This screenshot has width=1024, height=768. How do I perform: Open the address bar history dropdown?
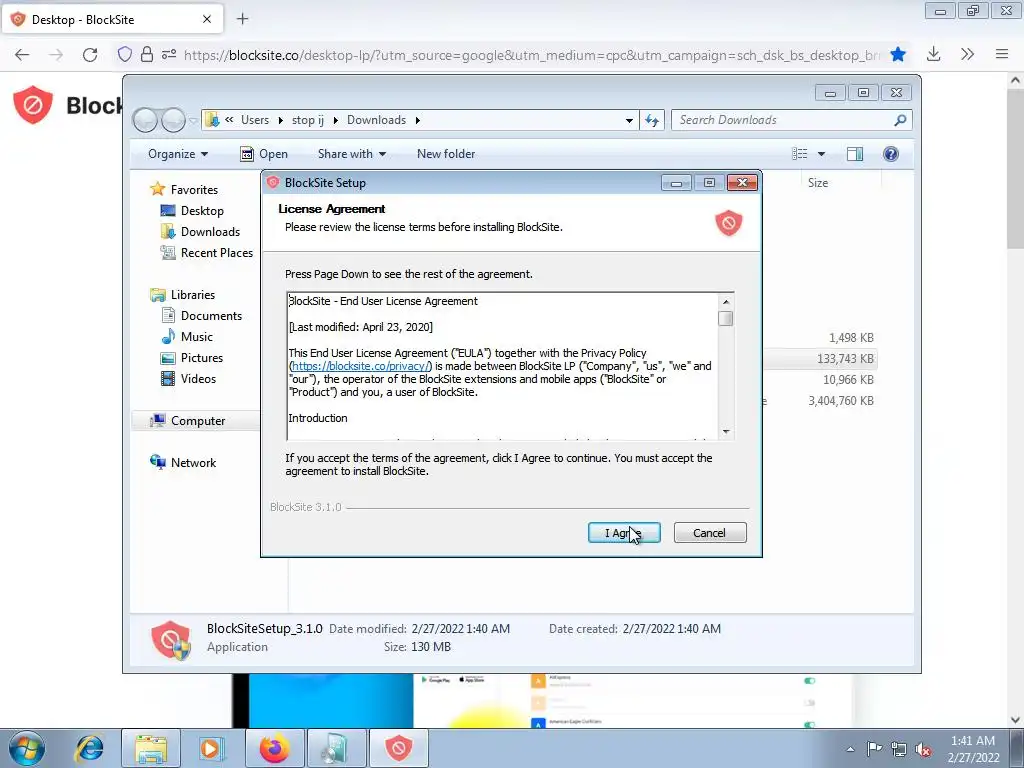[629, 120]
